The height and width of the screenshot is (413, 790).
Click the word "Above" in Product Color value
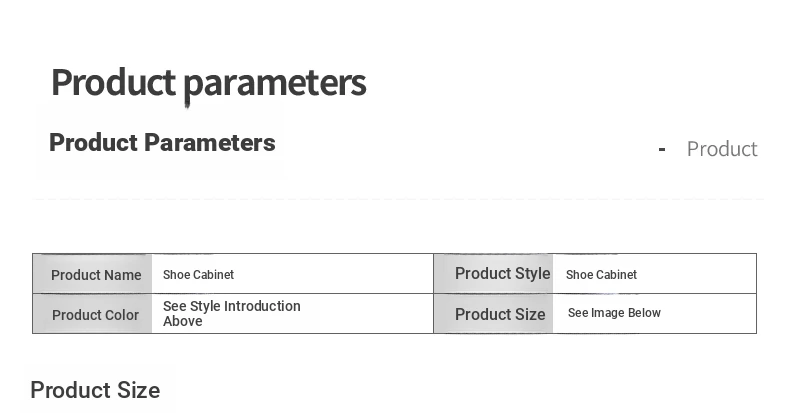tap(183, 321)
